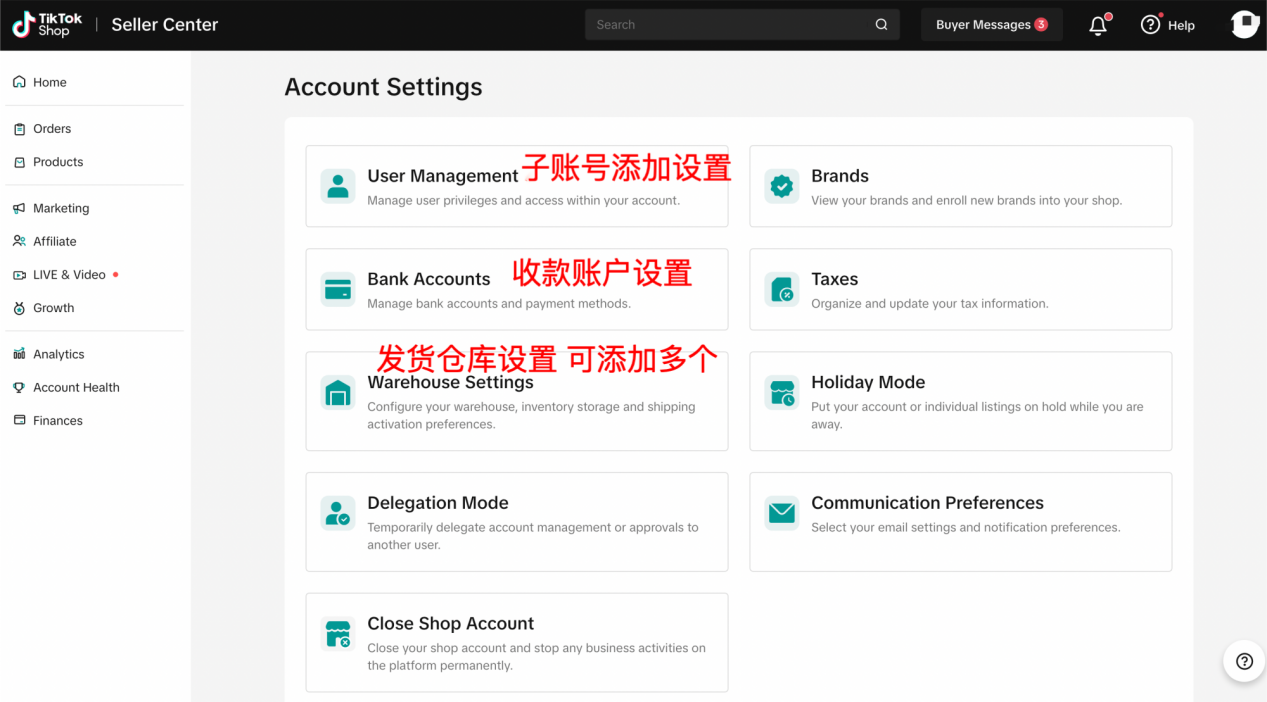
Task: Click the Close Shop Account icon
Action: pyautogui.click(x=338, y=634)
